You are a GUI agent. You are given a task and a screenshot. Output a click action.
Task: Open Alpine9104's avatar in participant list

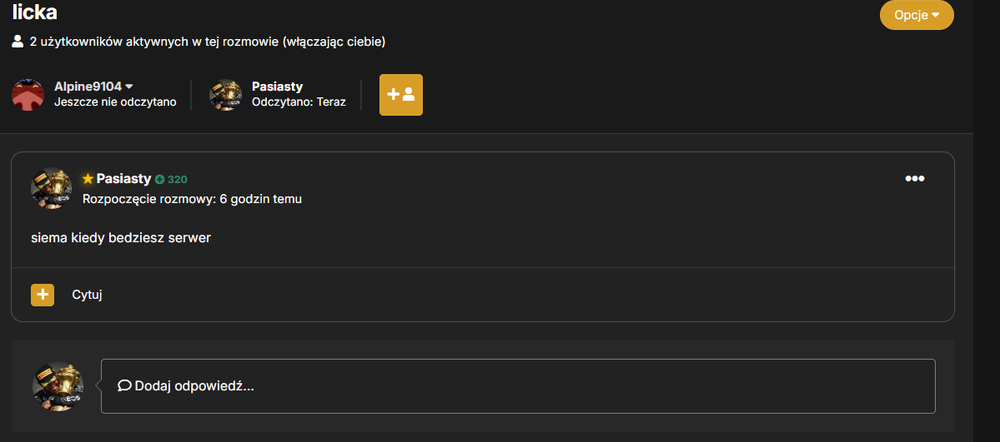(x=27, y=95)
